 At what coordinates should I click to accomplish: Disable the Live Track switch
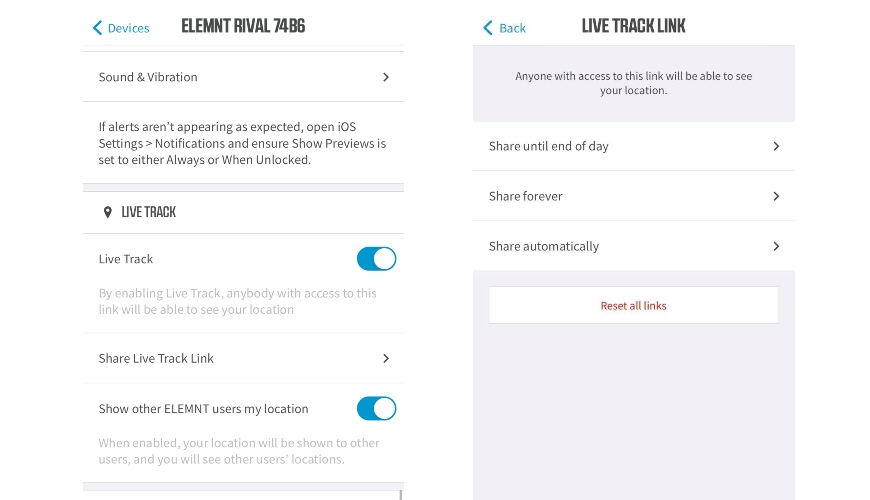tap(376, 259)
